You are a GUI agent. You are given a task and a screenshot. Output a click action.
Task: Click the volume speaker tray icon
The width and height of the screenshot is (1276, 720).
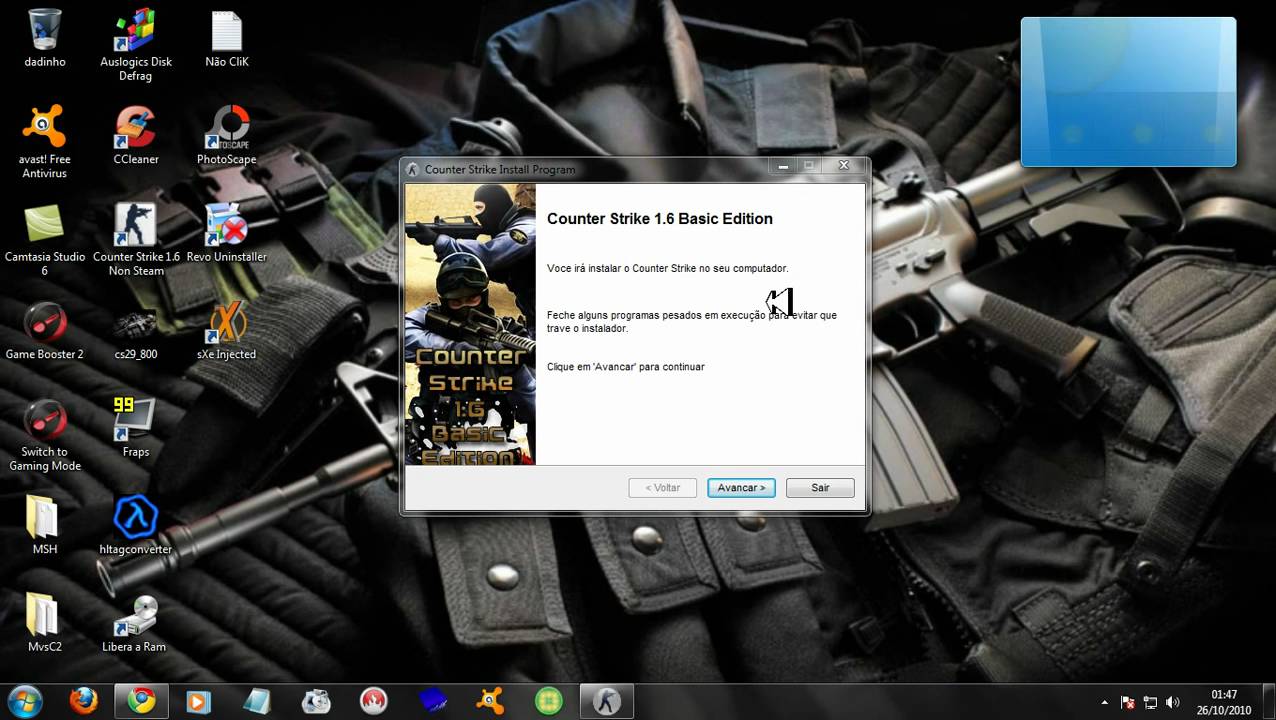coord(1172,702)
